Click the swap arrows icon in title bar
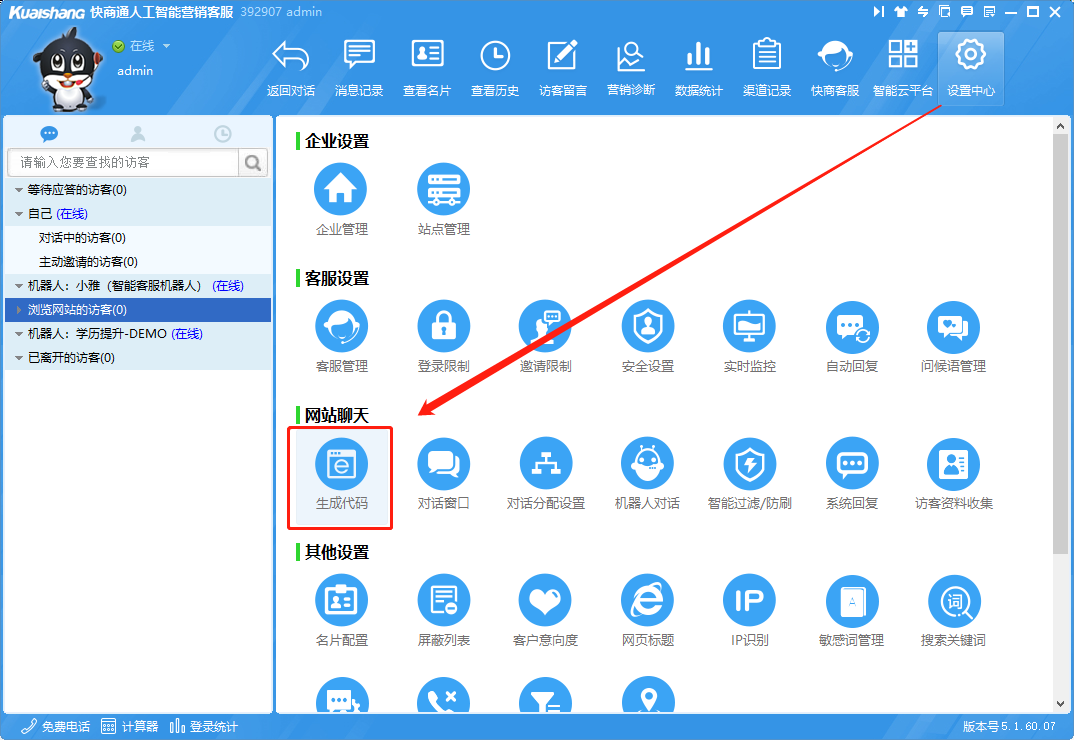 pyautogui.click(x=923, y=12)
